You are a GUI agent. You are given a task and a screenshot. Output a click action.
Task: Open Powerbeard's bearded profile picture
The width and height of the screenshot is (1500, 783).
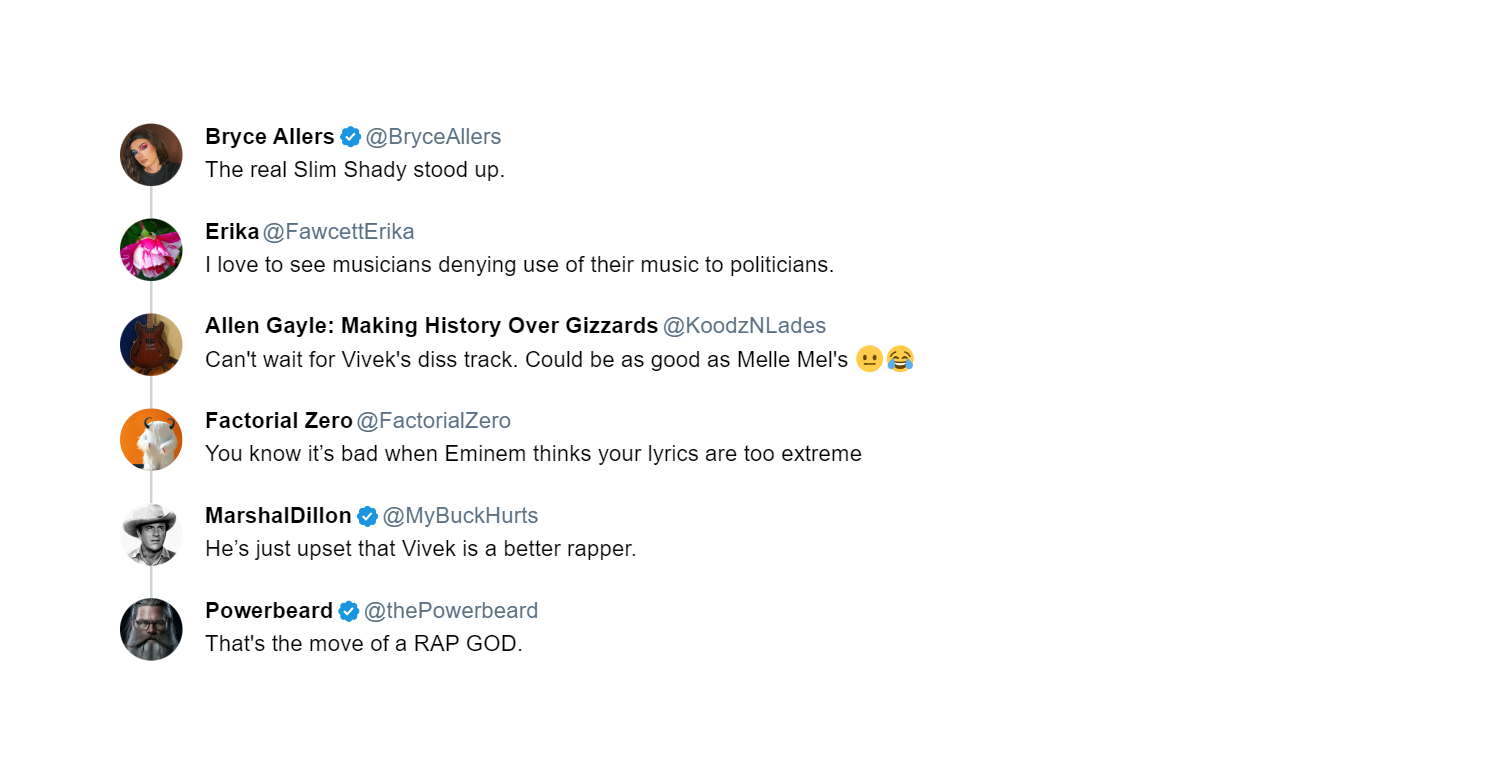pos(151,630)
